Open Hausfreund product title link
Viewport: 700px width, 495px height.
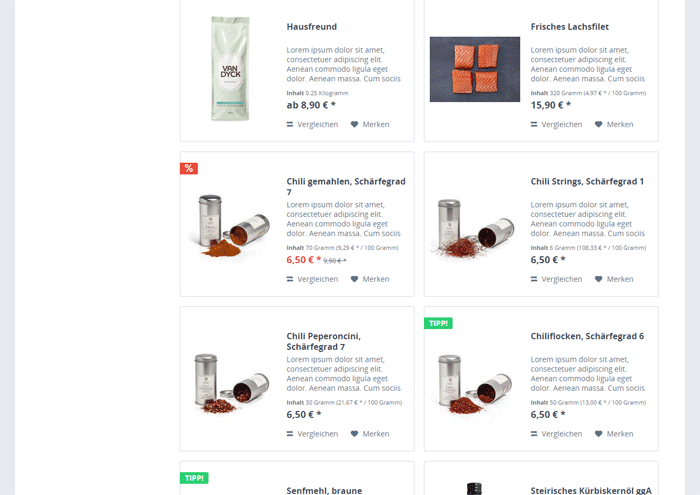[312, 27]
